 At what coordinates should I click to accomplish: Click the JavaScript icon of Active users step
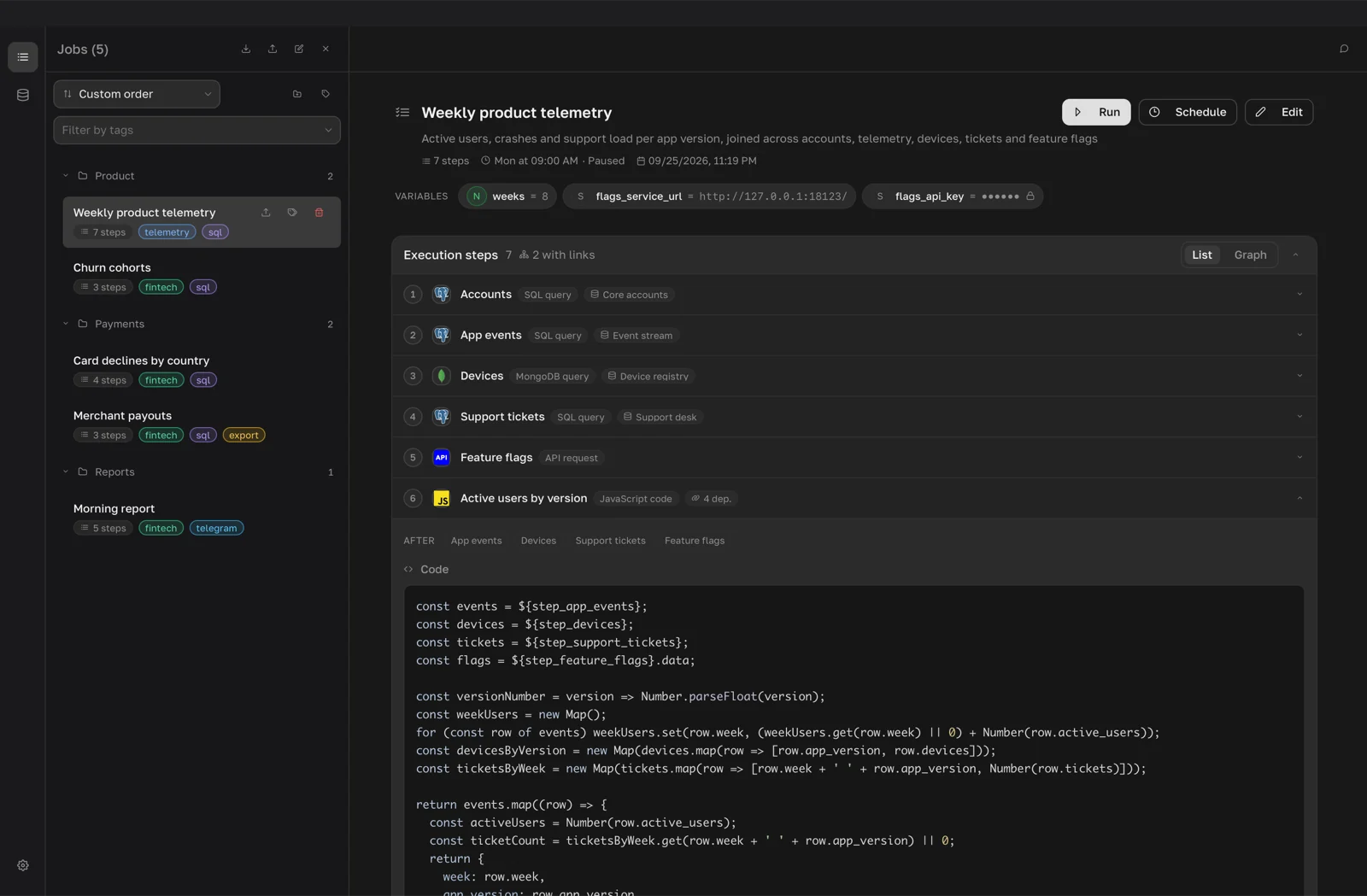pyautogui.click(x=442, y=499)
